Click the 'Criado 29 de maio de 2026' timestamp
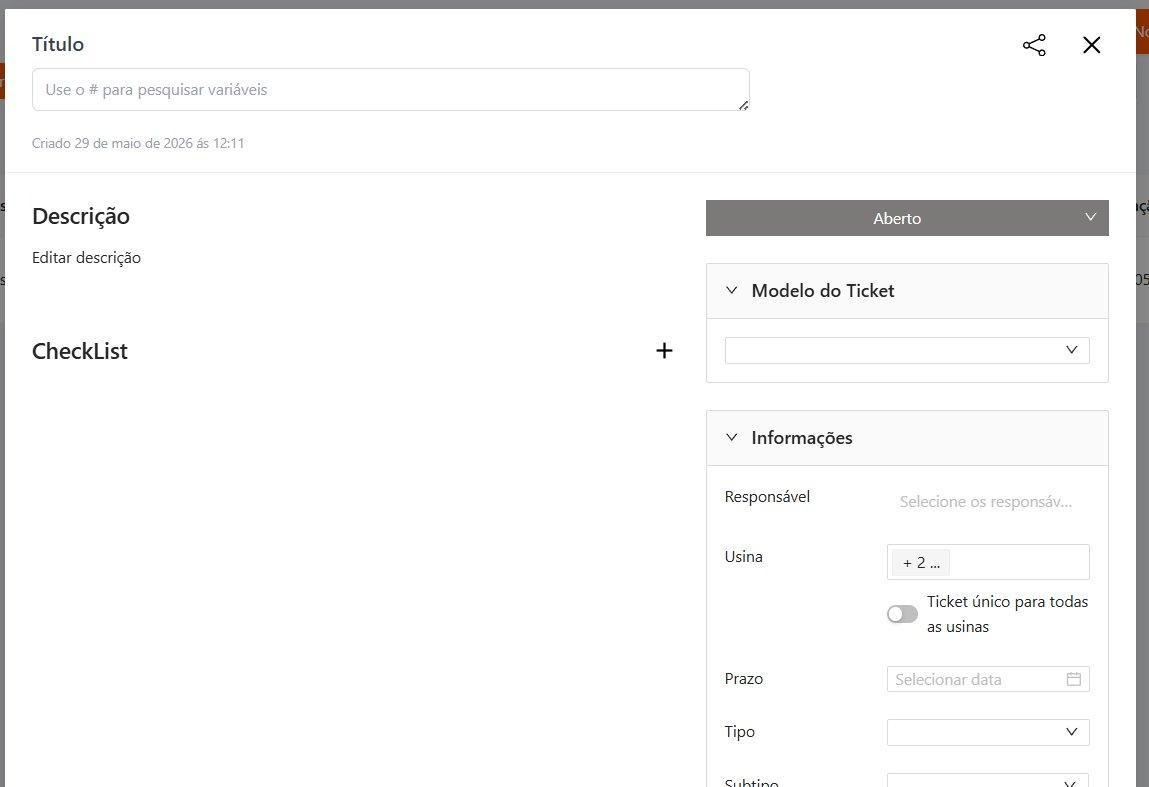1149x787 pixels. 138,144
